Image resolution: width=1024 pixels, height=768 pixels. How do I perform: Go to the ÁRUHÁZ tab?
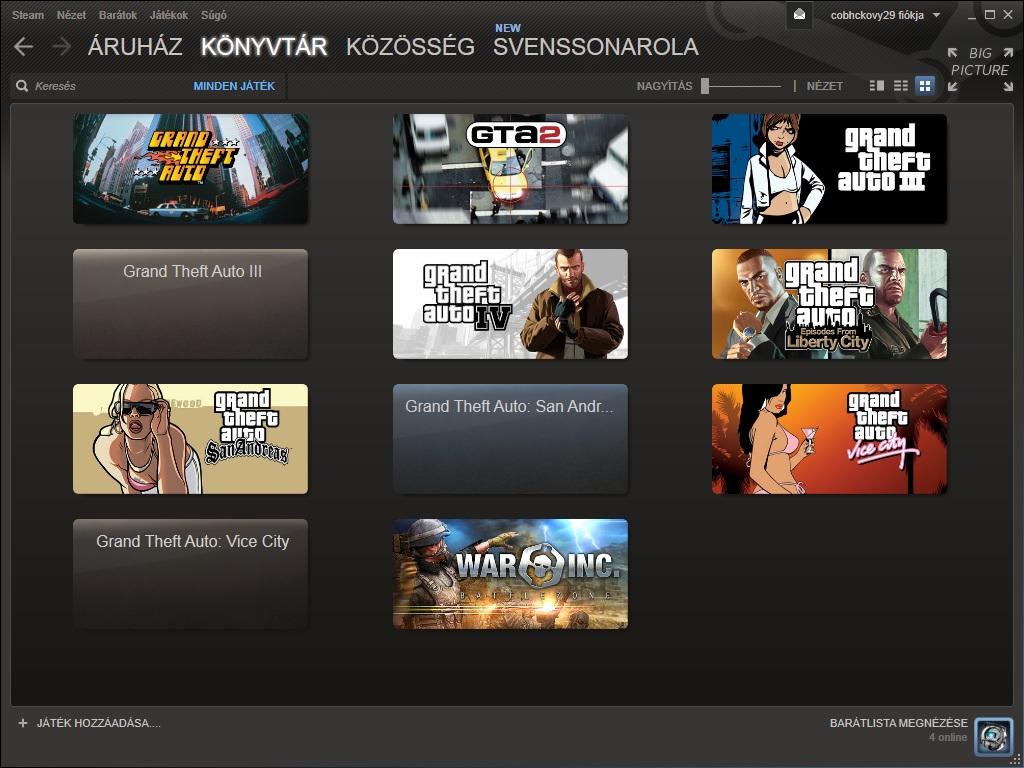(x=135, y=46)
